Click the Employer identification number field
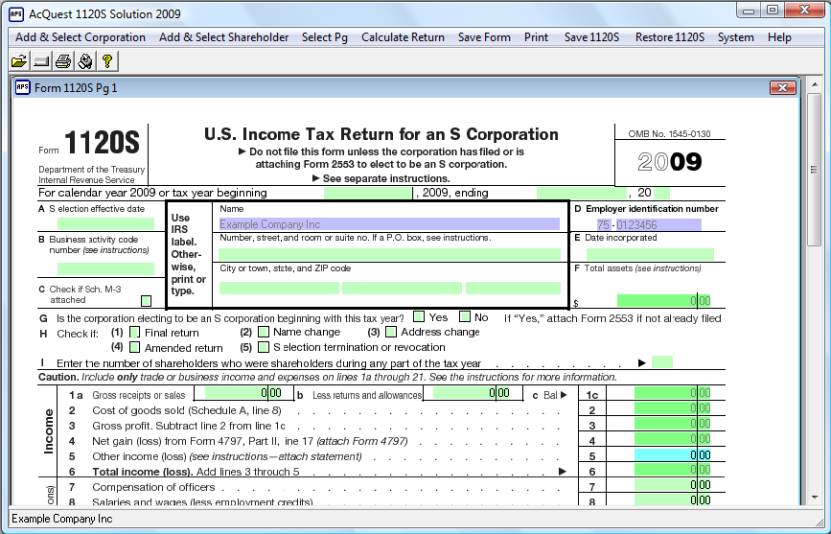 point(649,225)
